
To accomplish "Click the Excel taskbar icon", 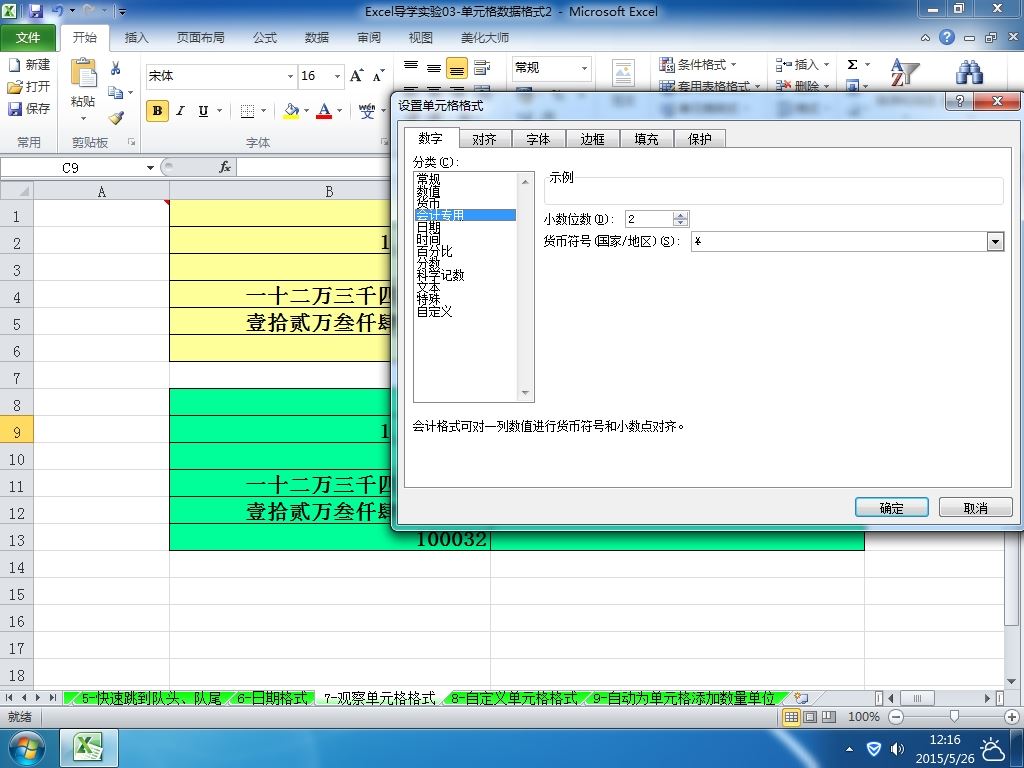I will click(89, 748).
